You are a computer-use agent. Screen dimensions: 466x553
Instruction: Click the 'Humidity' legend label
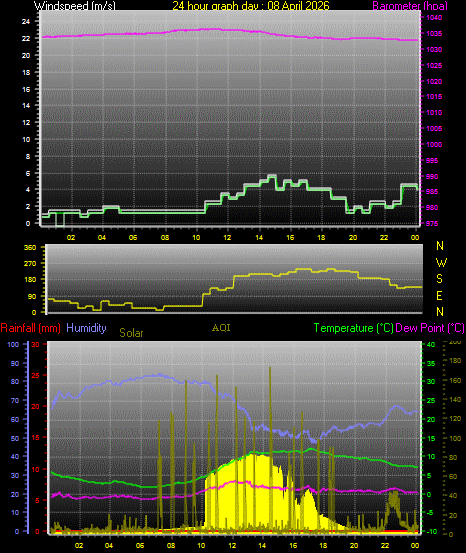point(86,328)
